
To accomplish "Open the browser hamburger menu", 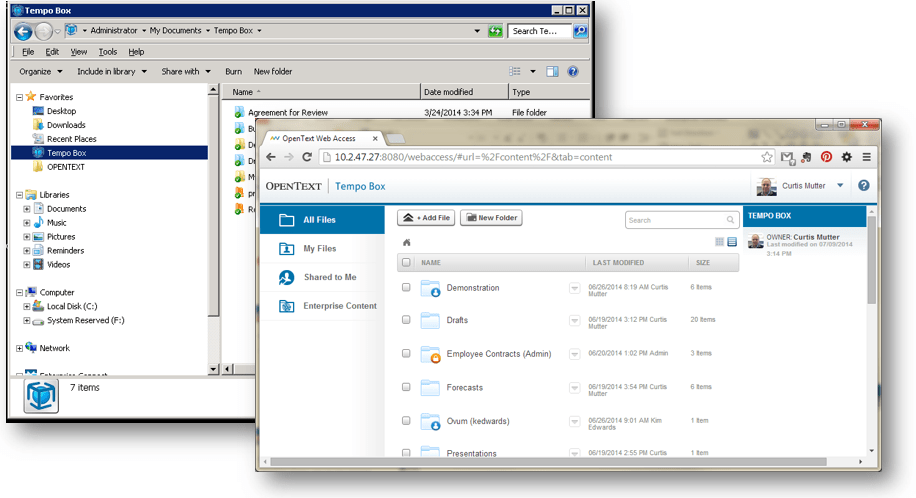I will pos(867,157).
